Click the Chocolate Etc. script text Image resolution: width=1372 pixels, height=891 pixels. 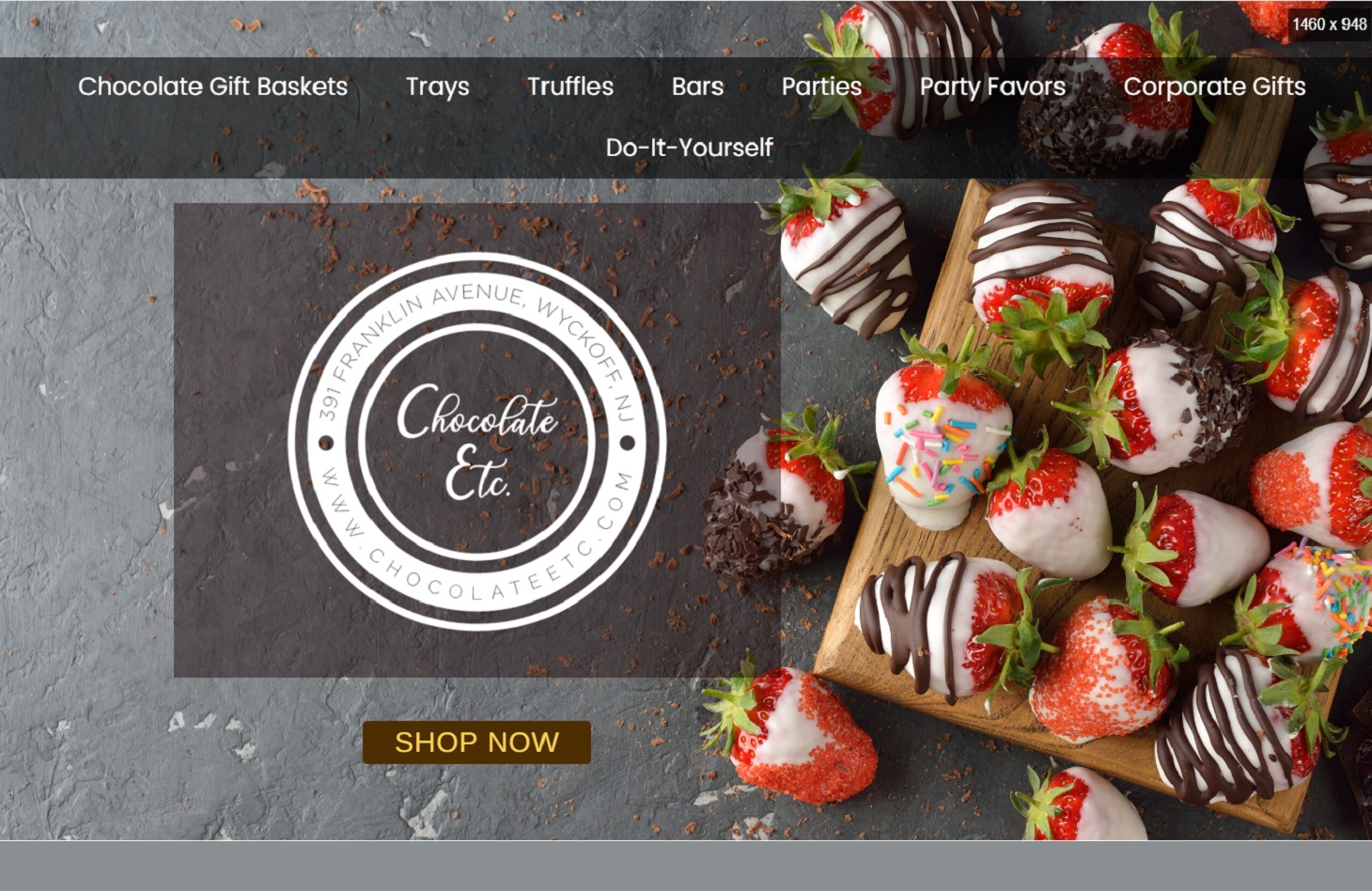coord(477,442)
